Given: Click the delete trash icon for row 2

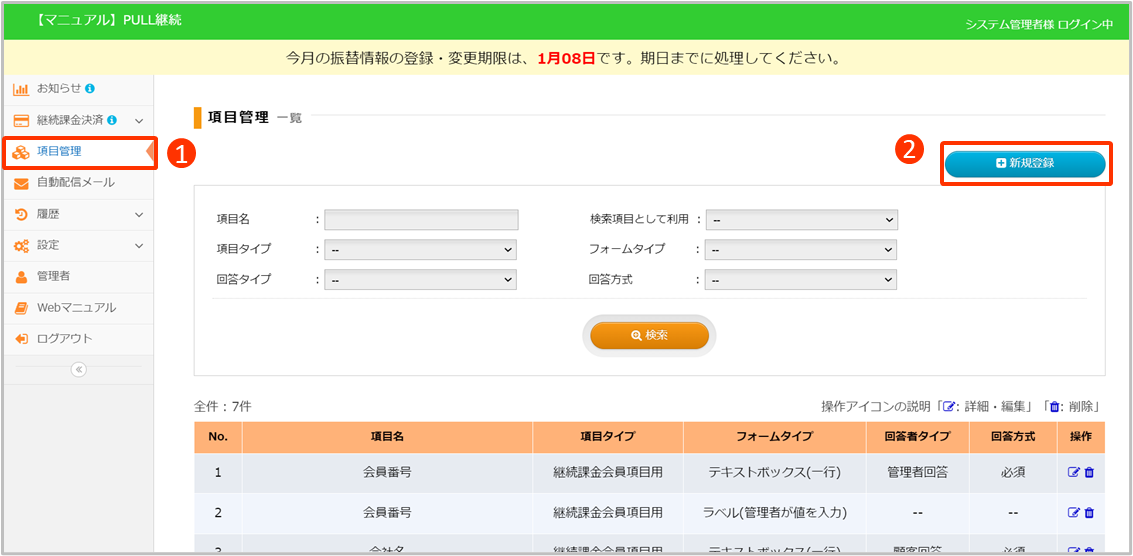Looking at the screenshot, I should tap(1089, 513).
